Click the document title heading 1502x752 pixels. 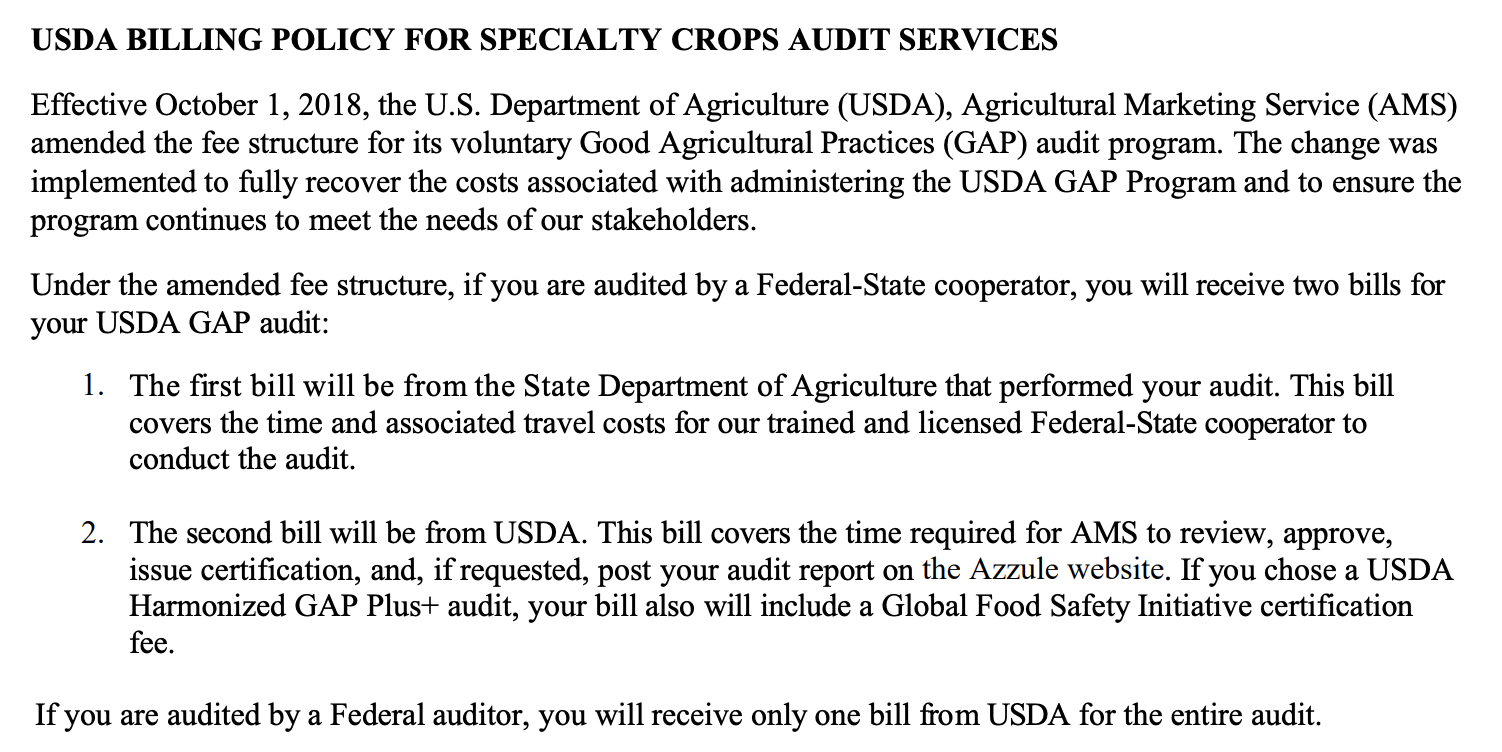coord(544,39)
